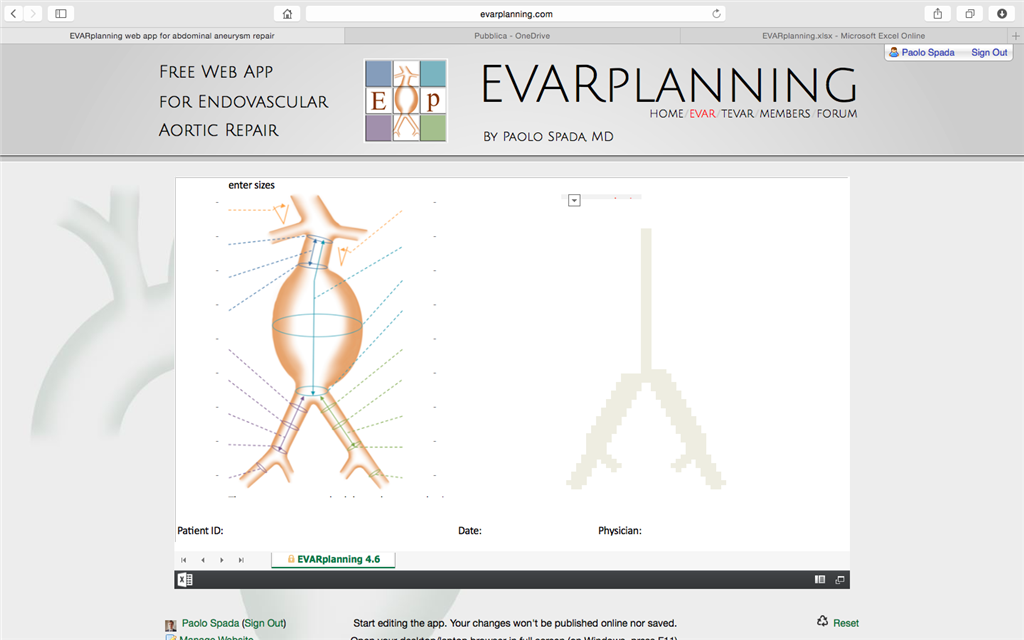Toggle the Safari sidebar icon
This screenshot has height=640, width=1024.
pos(60,13)
